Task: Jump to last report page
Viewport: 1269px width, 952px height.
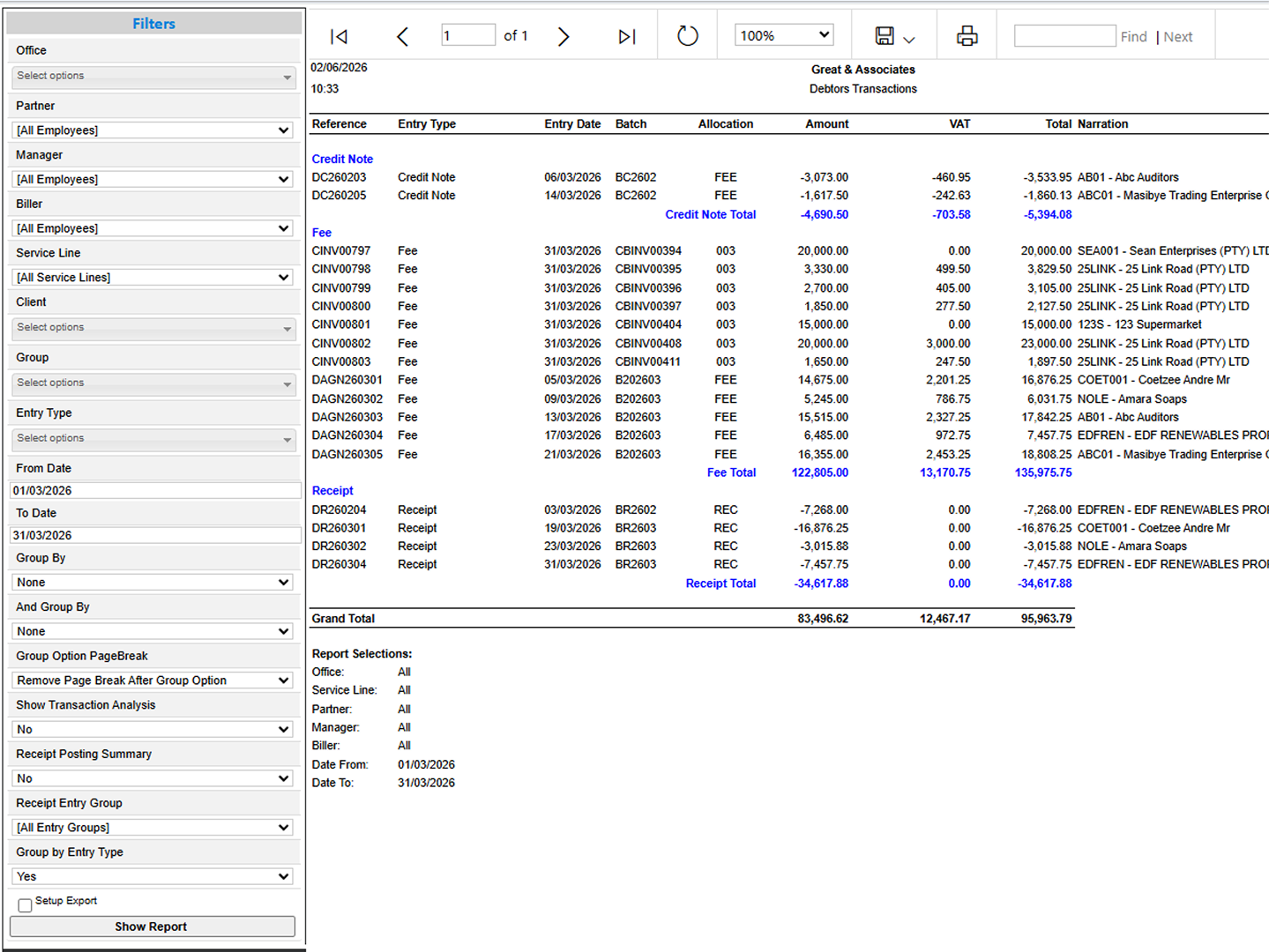Action: (627, 36)
